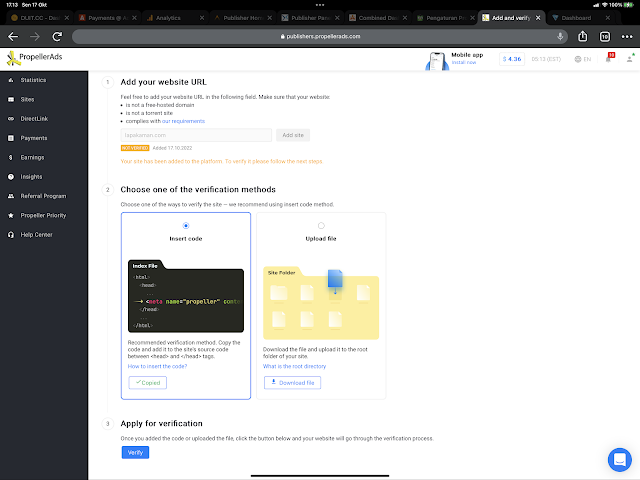The width and height of the screenshot is (640, 480).
Task: Click the Help Center headset icon
Action: (x=11, y=235)
